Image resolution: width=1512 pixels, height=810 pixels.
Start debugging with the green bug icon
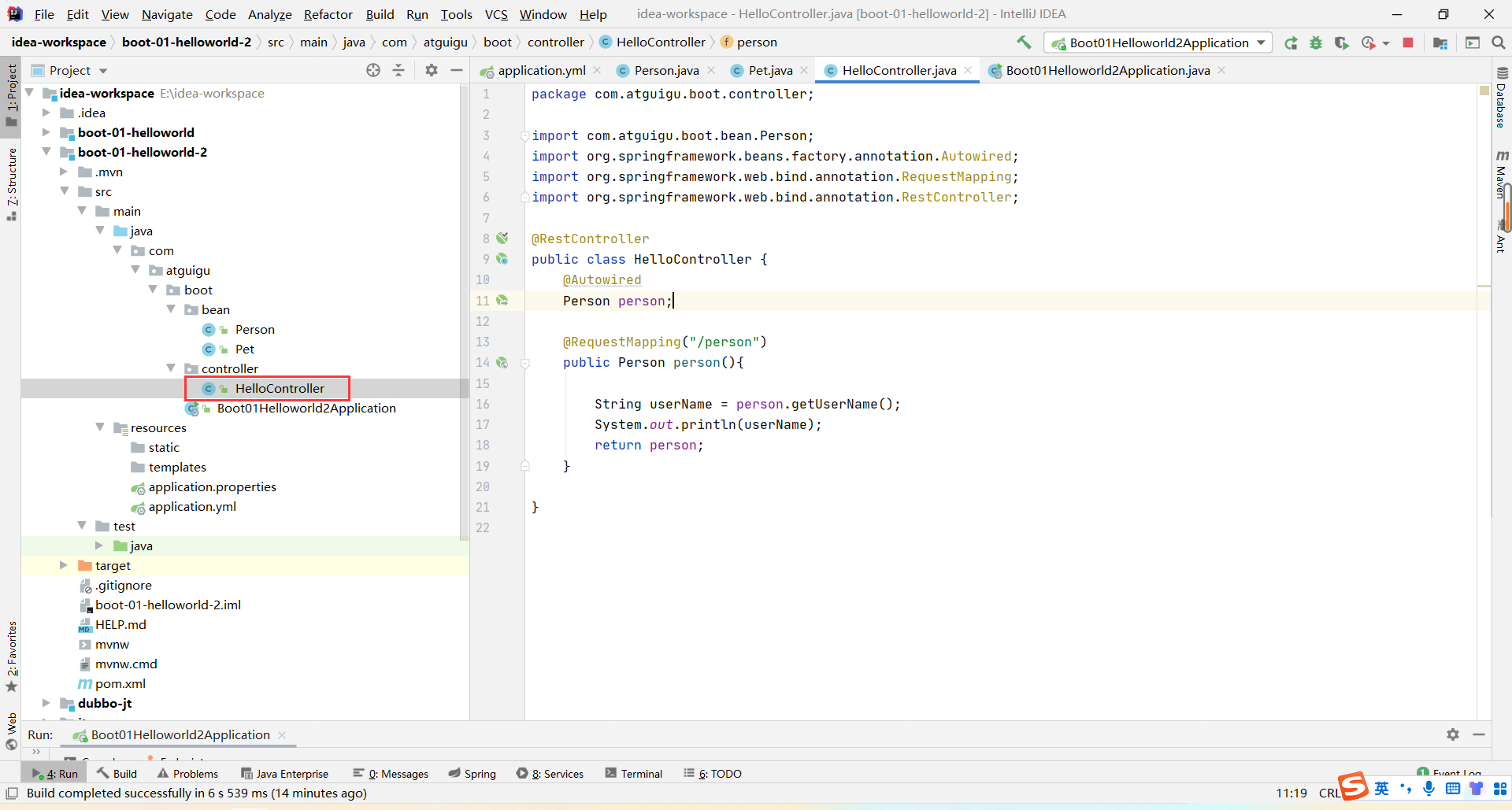pos(1316,43)
